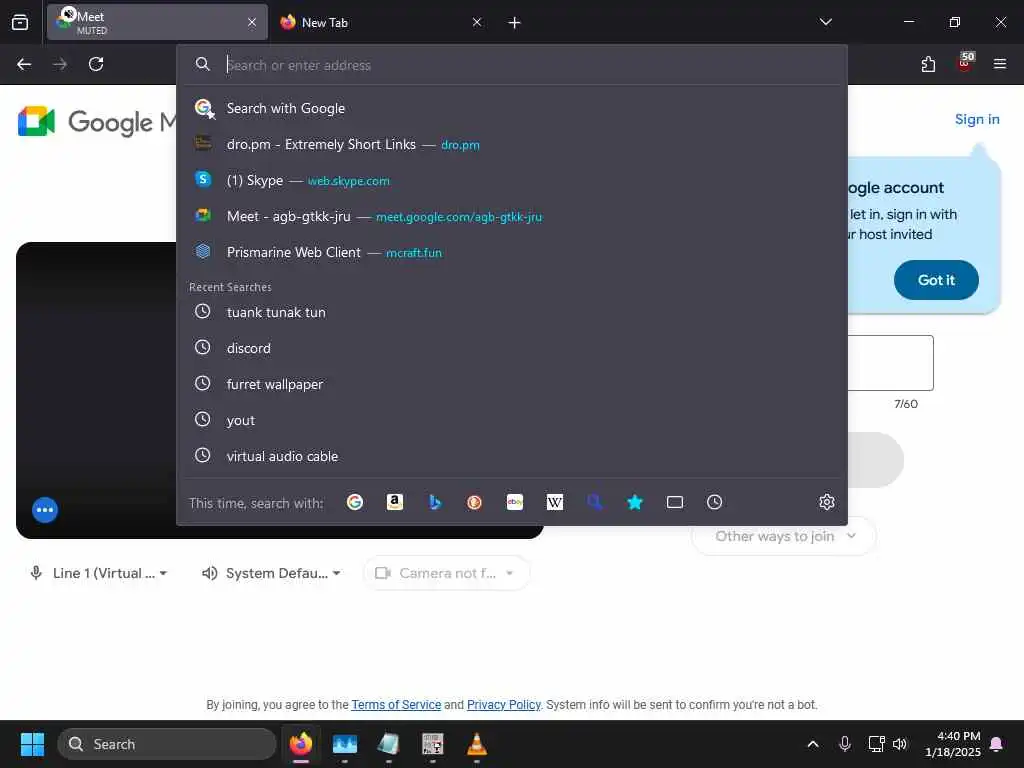The image size is (1024, 768).
Task: Click the tray microphone icon
Action: 844,744
